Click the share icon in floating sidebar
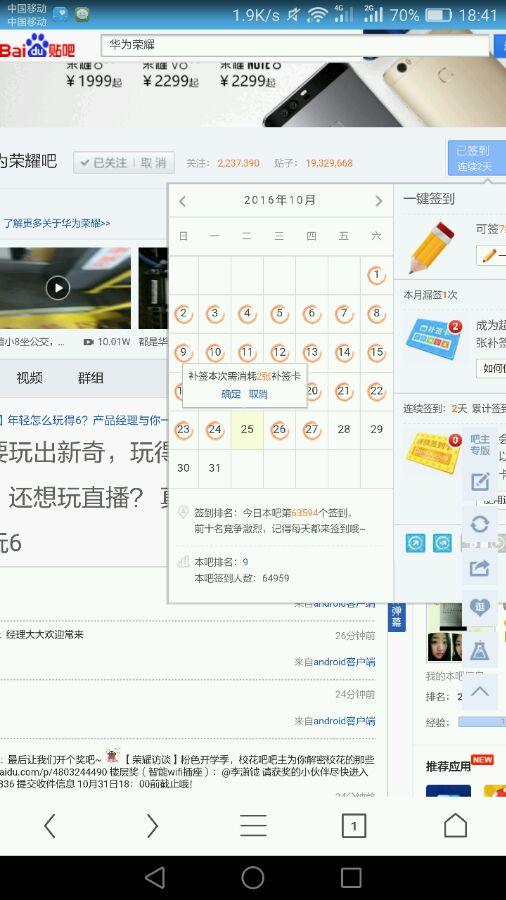 click(480, 567)
